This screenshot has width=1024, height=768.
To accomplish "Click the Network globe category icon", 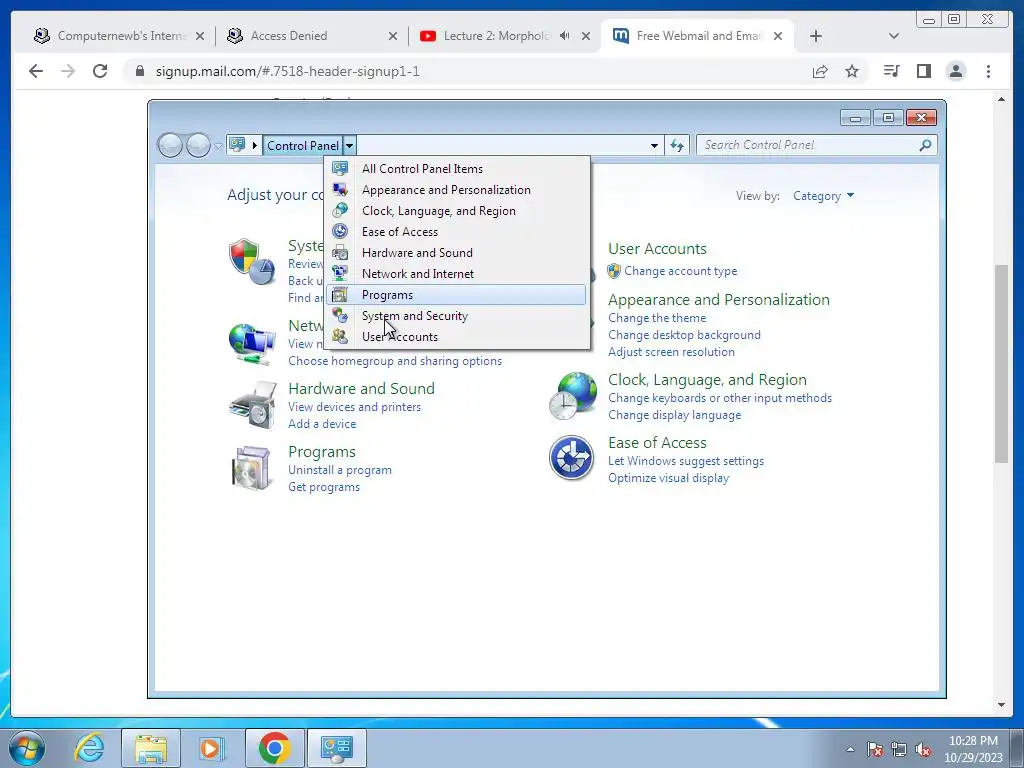I will pyautogui.click(x=251, y=344).
